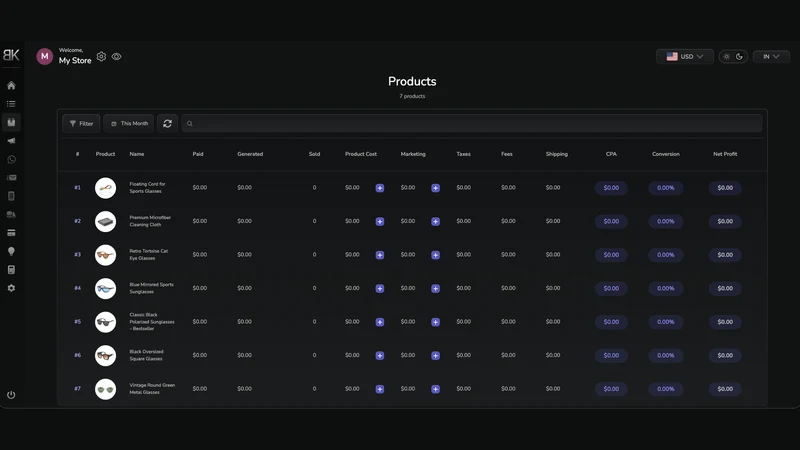Viewport: 800px width, 450px height.
Task: Open Black Oversized Square Glasses thumbnail
Action: tap(106, 356)
